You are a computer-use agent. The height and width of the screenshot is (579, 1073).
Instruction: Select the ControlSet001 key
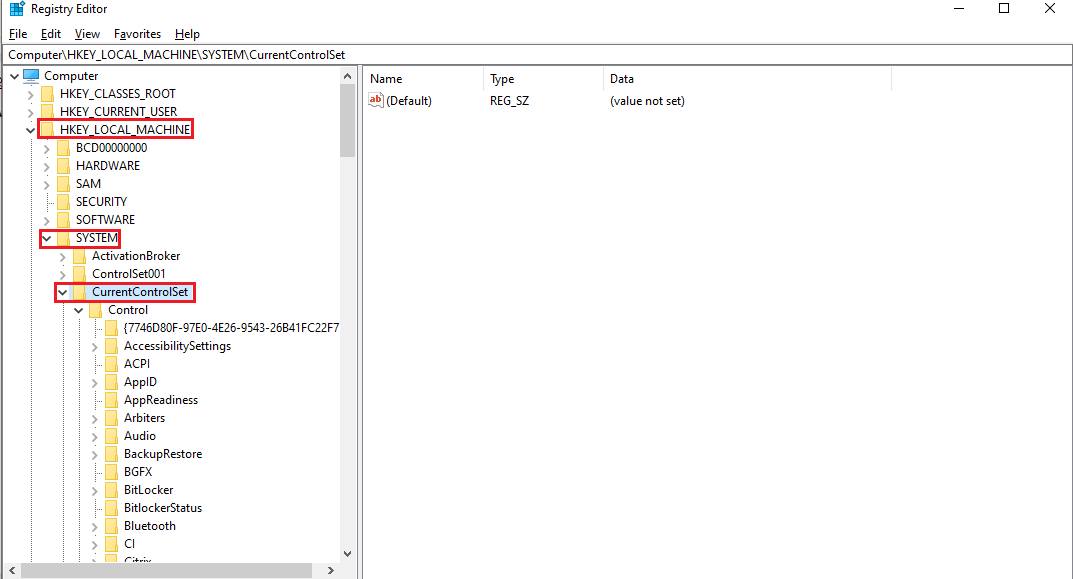coord(129,274)
